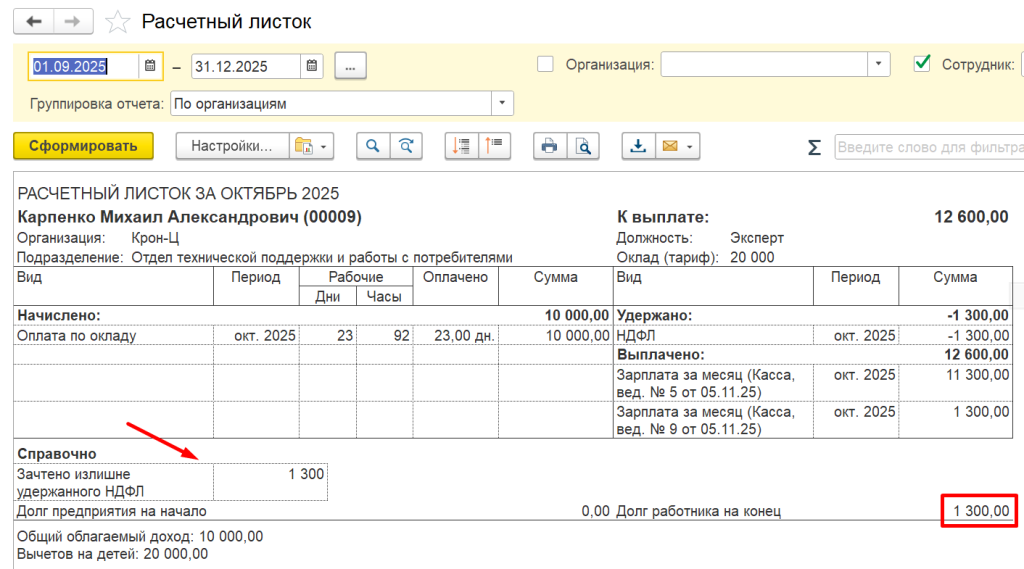1024x569 pixels.
Task: Click the sigma sum icon
Action: 814,147
